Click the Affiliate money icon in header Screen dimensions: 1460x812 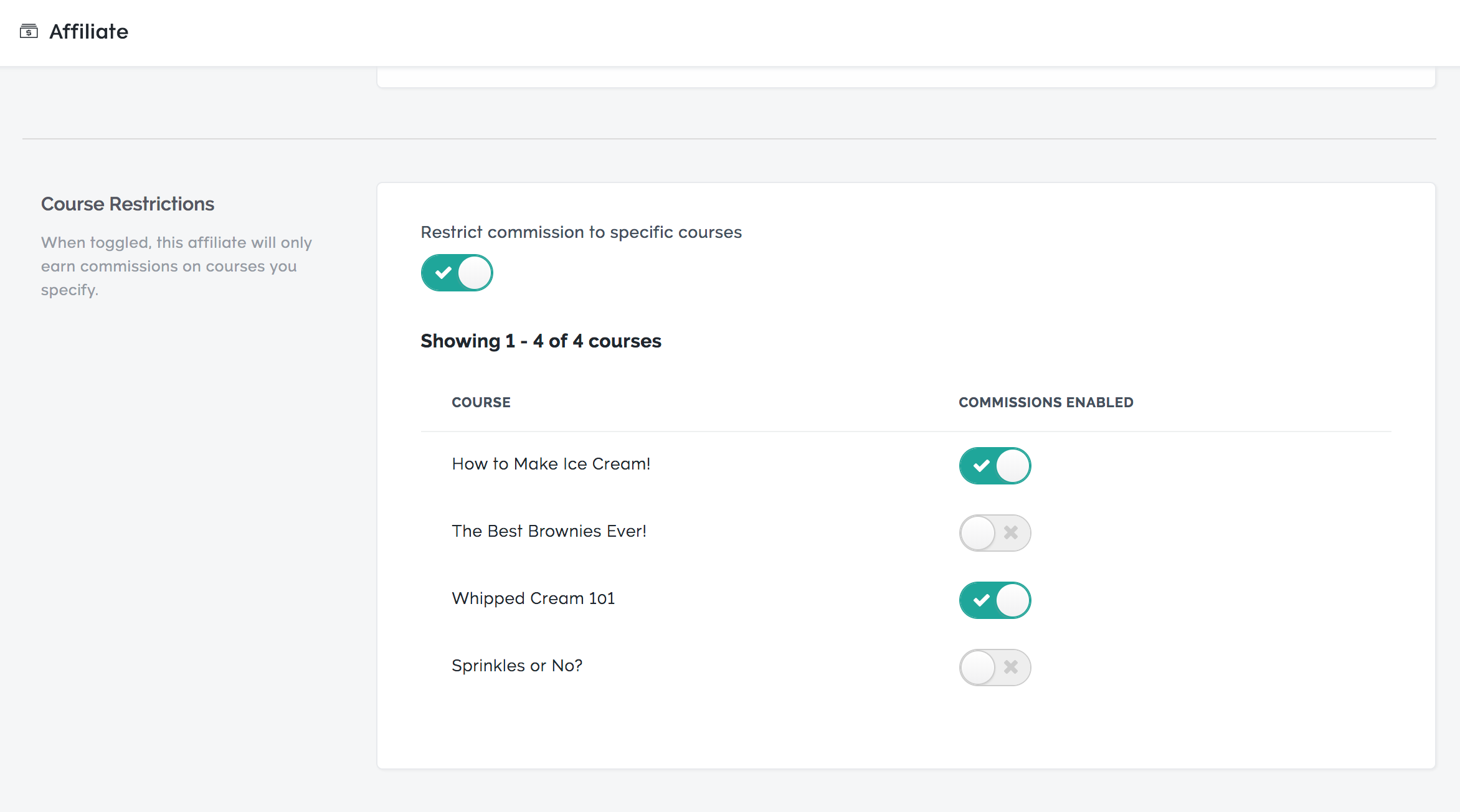(29, 31)
